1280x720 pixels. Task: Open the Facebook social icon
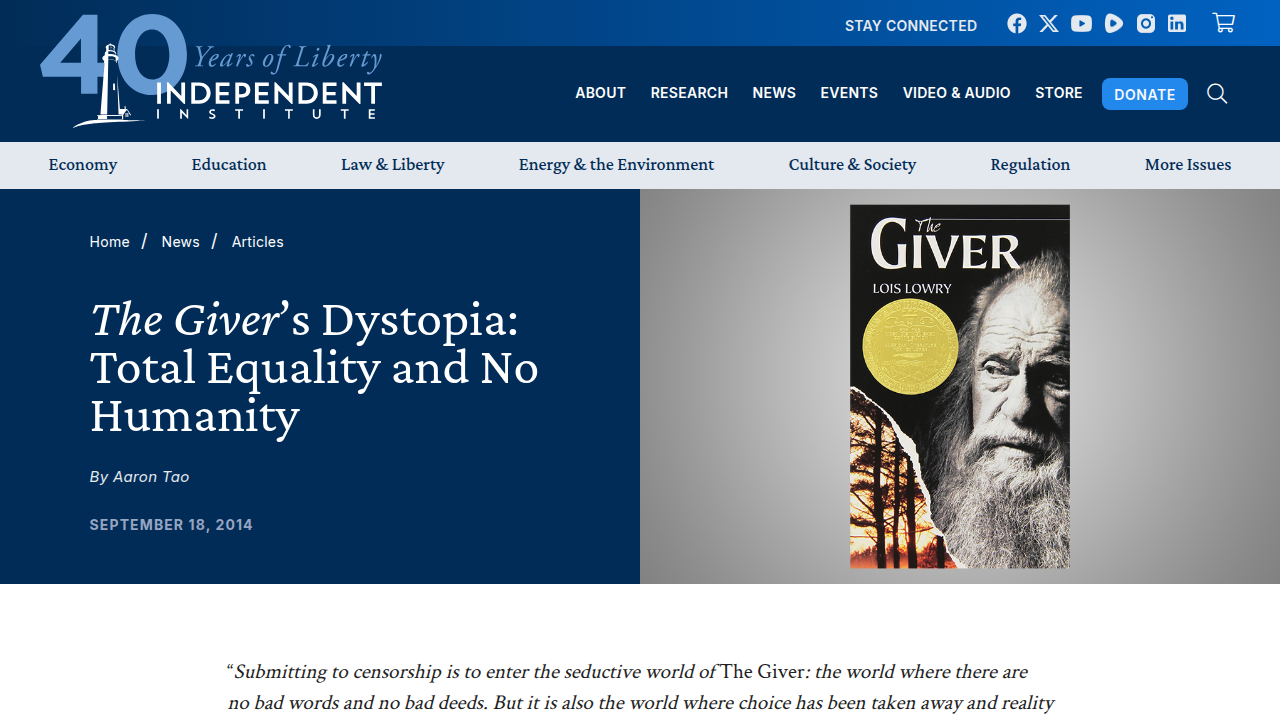pos(1017,24)
